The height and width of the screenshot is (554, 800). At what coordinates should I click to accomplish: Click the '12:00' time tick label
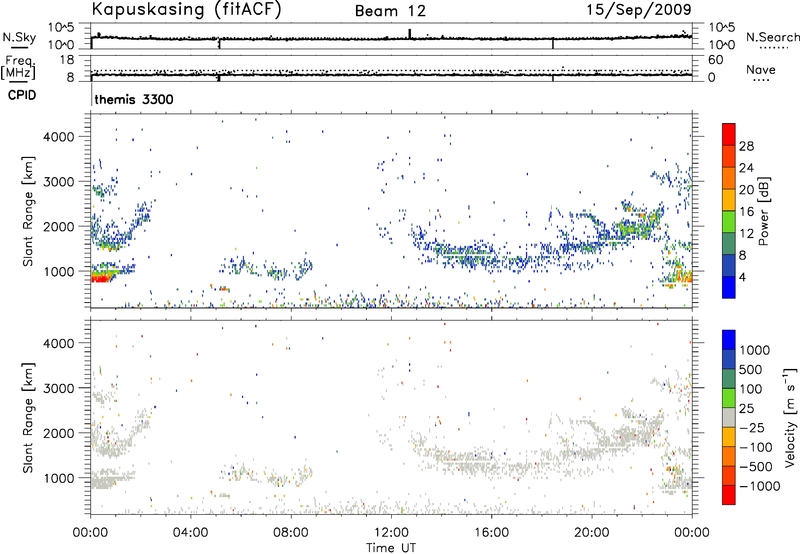(x=391, y=533)
